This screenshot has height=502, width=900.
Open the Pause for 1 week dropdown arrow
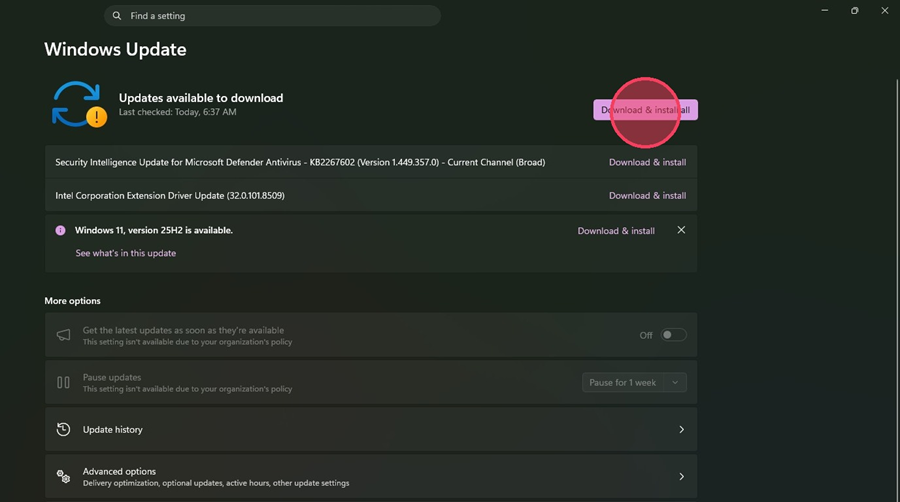pyautogui.click(x=675, y=383)
